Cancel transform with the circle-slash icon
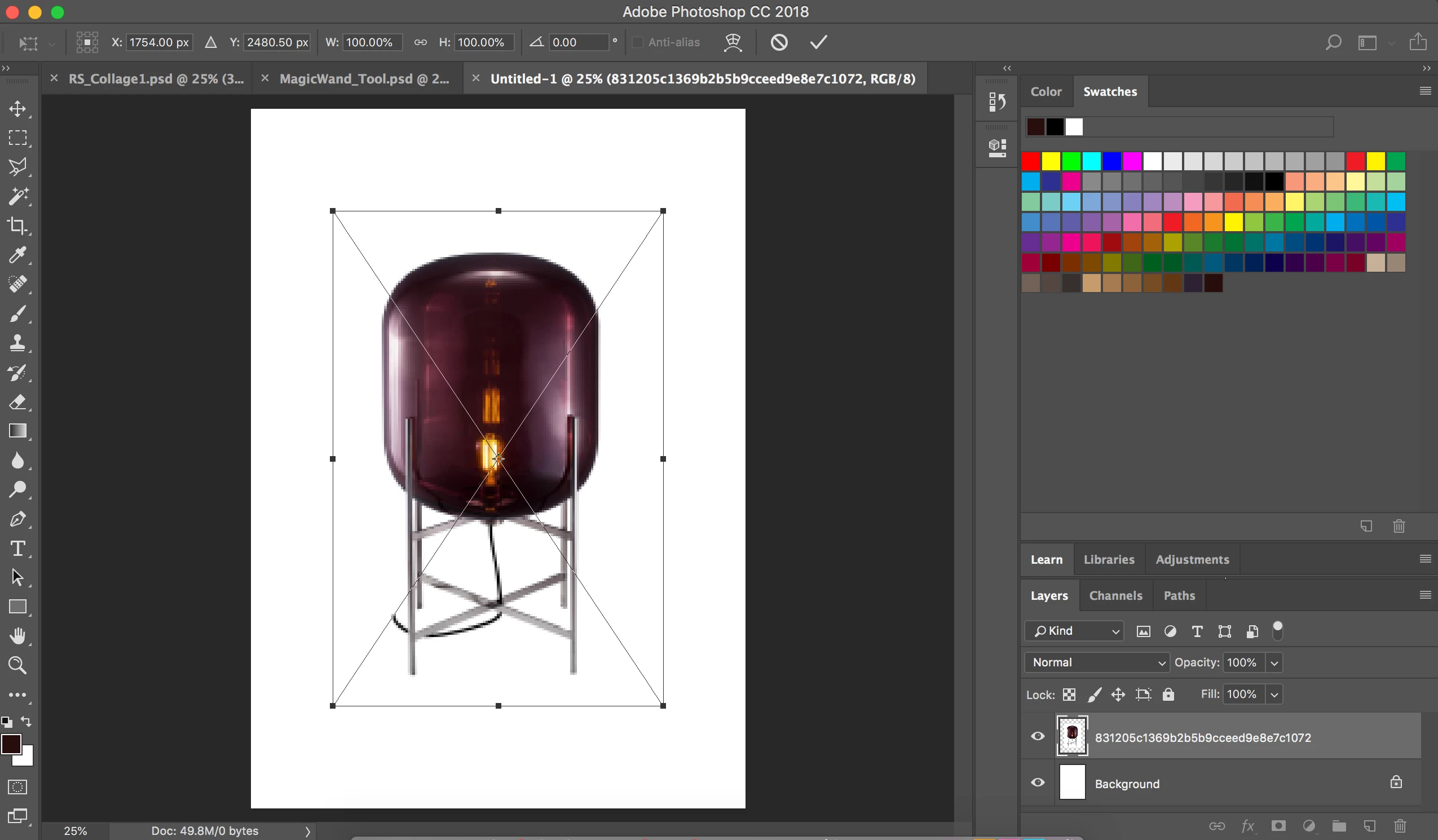 click(779, 42)
